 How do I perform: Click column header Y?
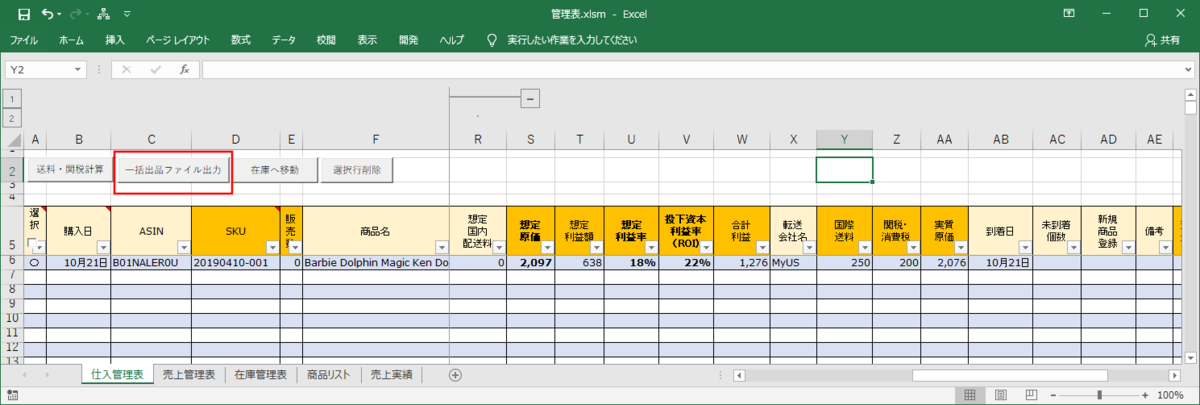tap(845, 139)
